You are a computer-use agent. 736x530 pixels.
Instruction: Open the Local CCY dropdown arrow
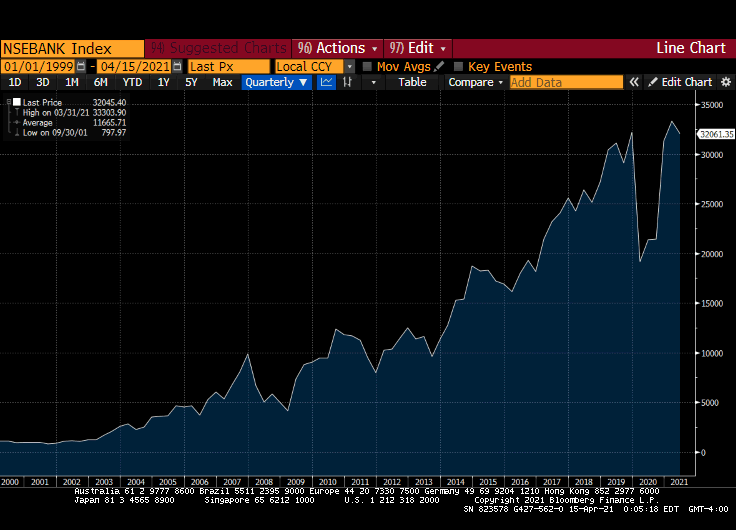349,66
